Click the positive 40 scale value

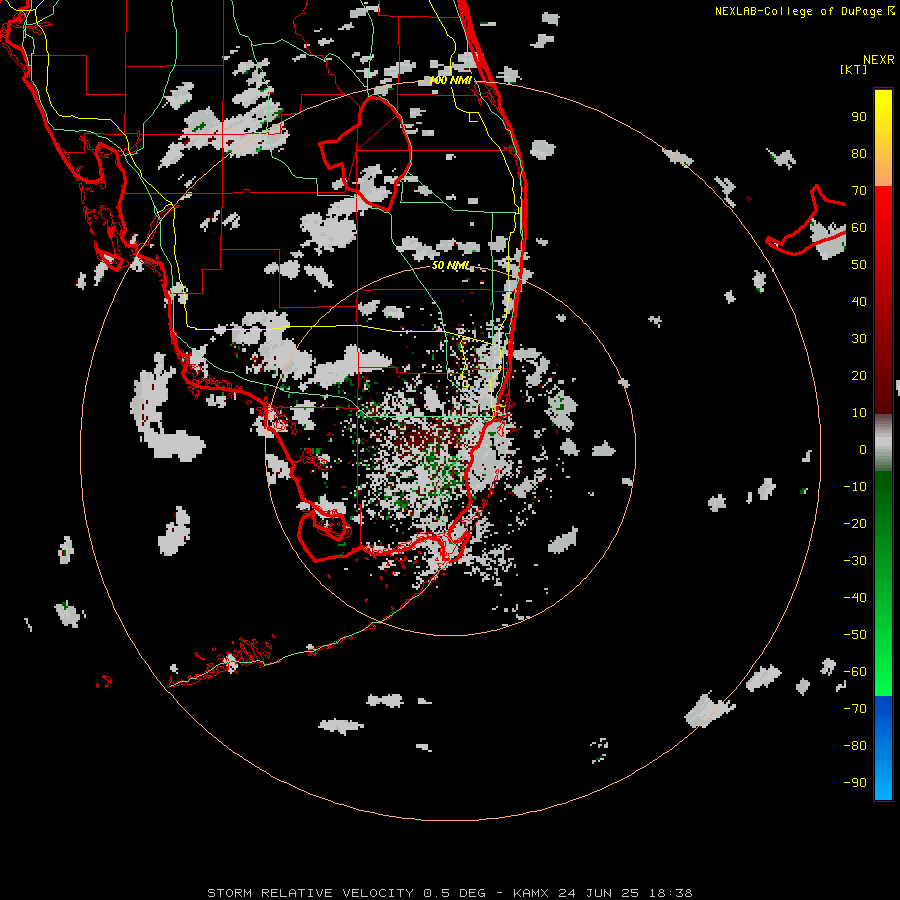point(859,301)
